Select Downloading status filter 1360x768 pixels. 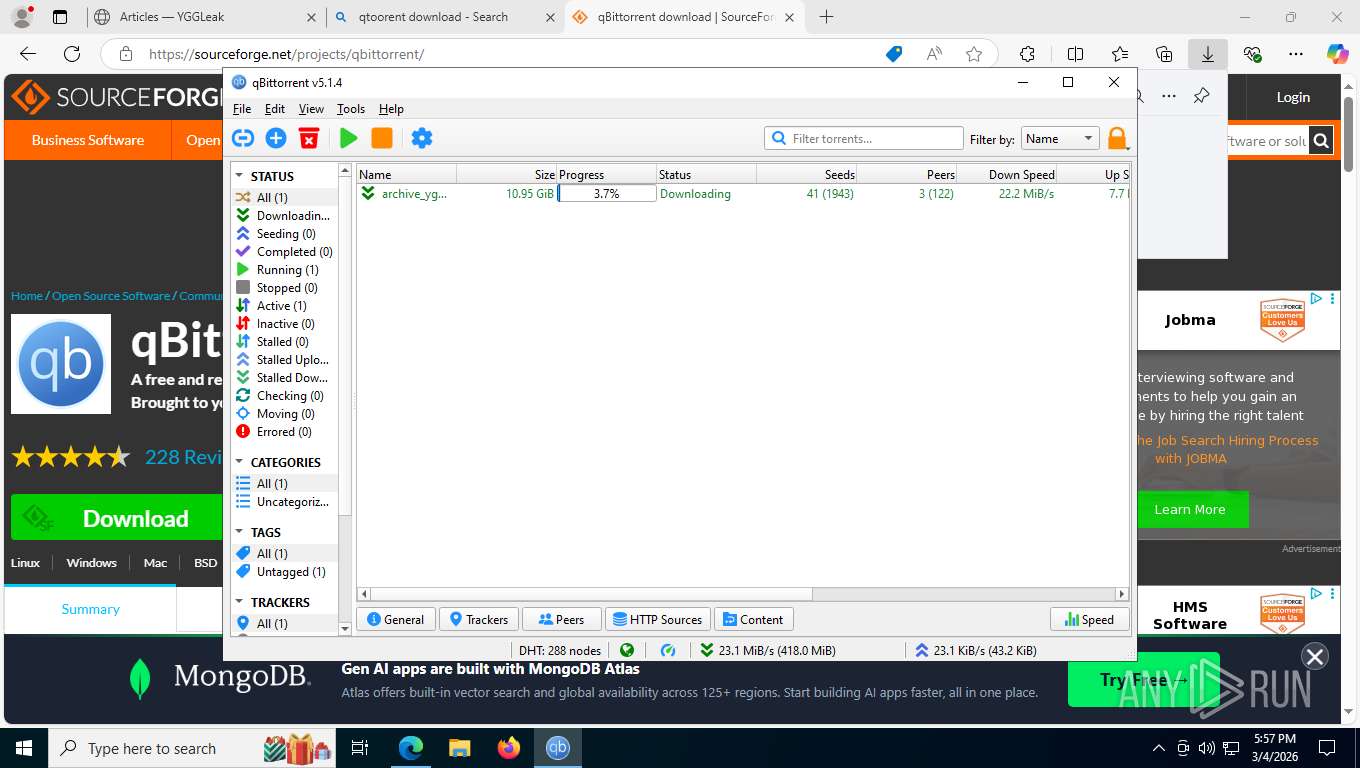(x=284, y=216)
